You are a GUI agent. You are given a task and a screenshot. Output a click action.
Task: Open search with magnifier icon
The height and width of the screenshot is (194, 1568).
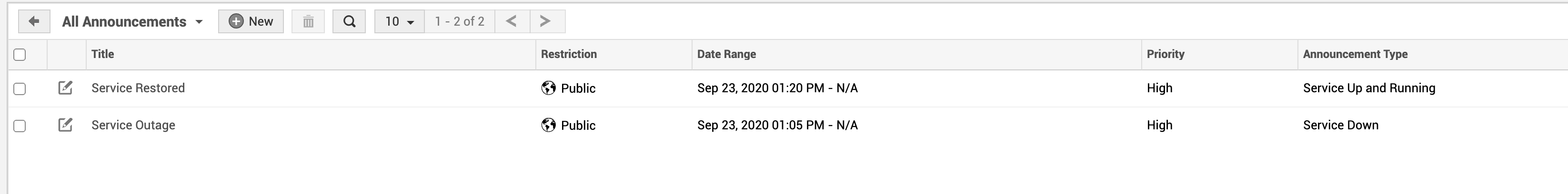349,21
